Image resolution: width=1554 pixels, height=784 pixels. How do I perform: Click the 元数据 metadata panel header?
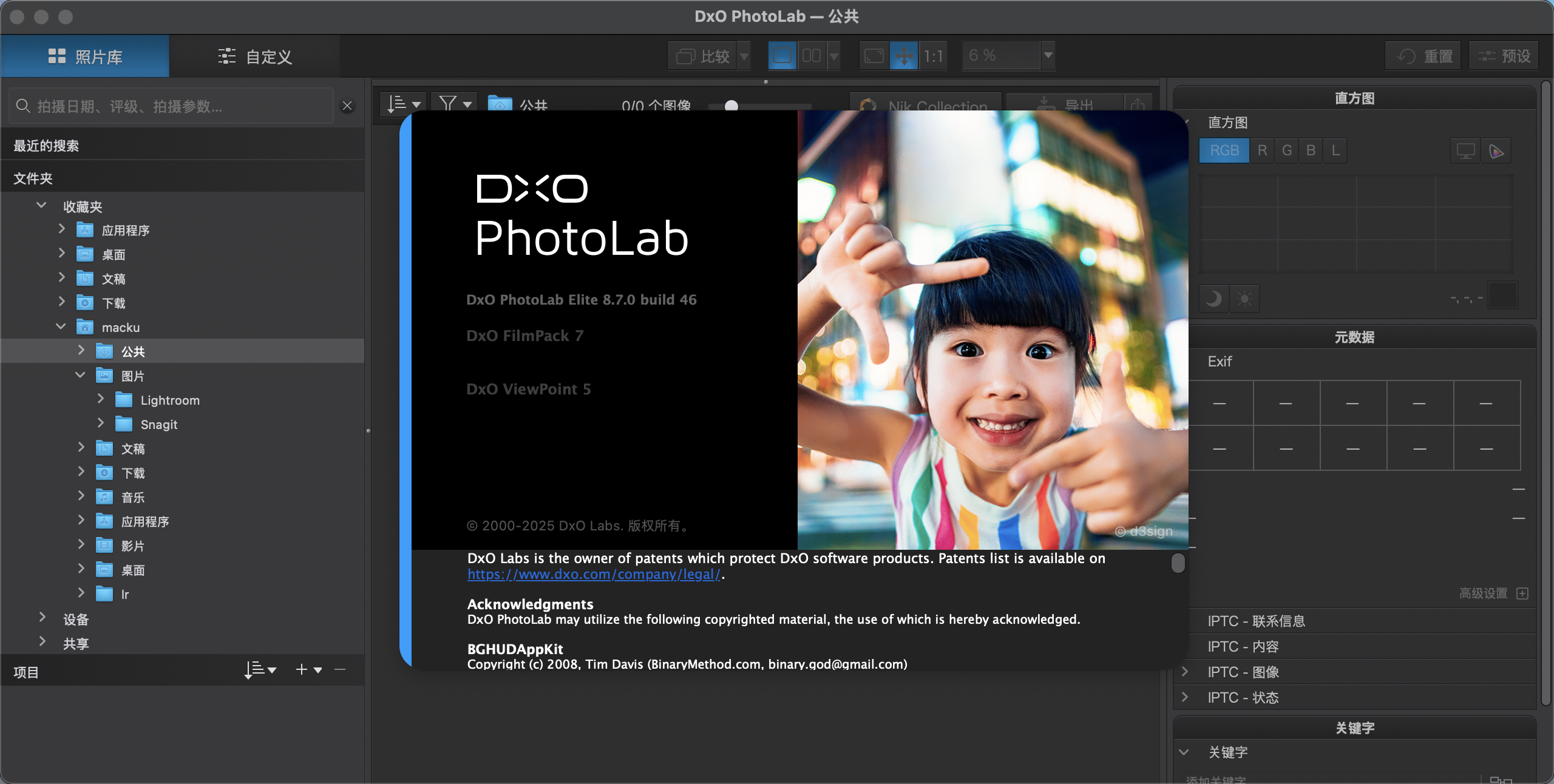coord(1354,337)
